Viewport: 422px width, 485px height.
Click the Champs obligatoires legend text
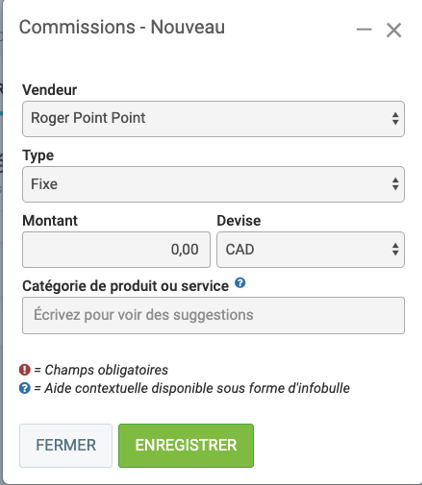pyautogui.click(x=101, y=370)
